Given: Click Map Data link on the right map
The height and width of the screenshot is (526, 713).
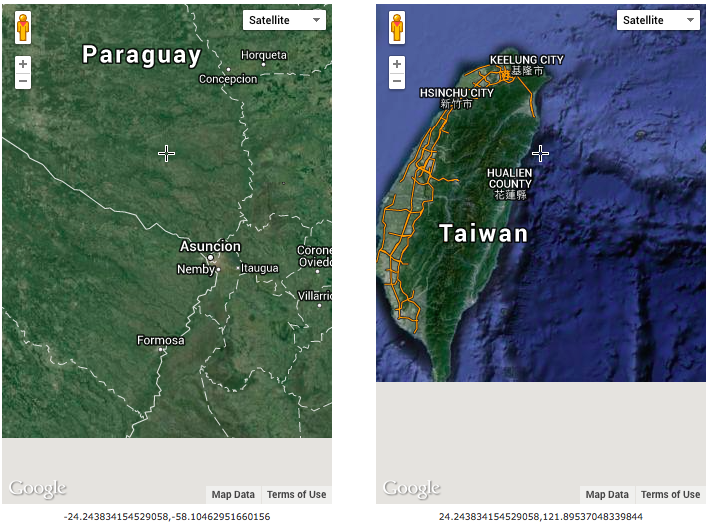Looking at the screenshot, I should (607, 495).
